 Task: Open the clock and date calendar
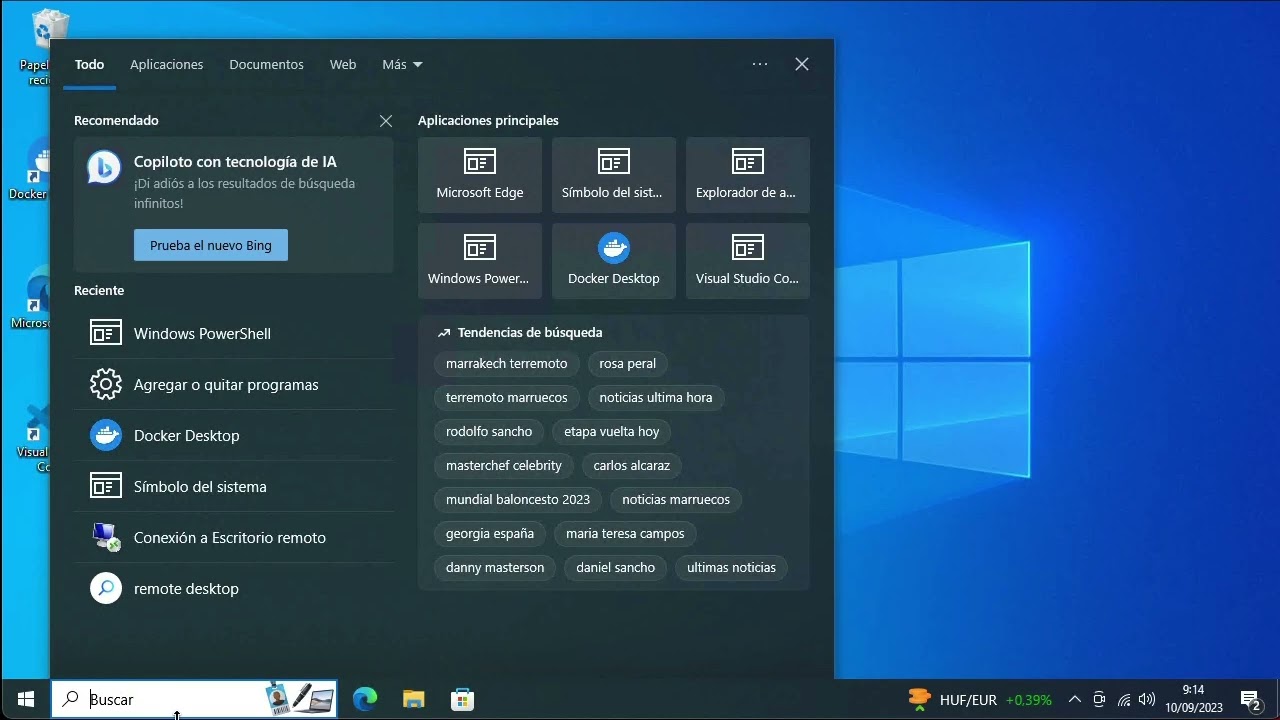point(1194,699)
